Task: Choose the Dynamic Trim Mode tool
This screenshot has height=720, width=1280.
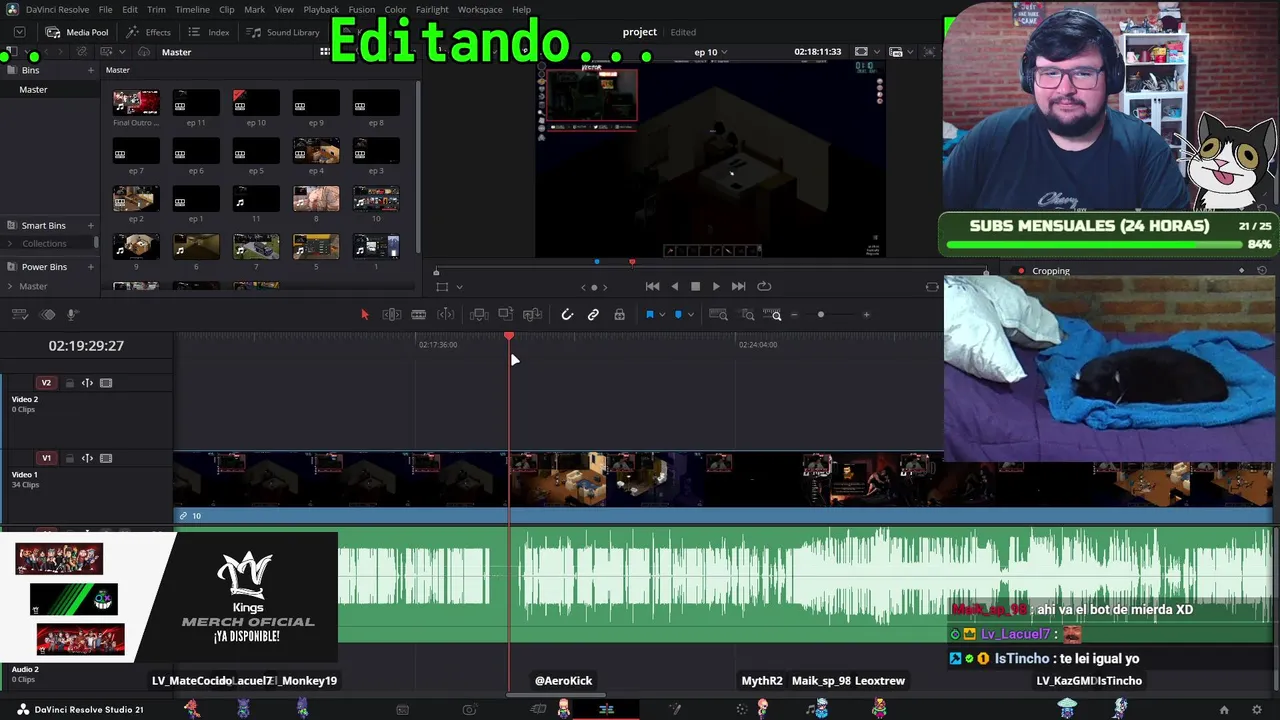Action: 419,315
